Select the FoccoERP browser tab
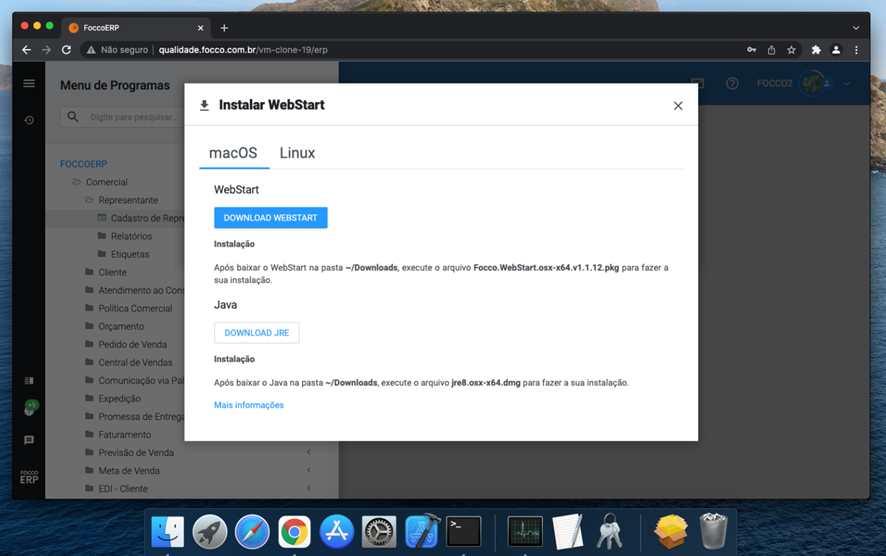 [136, 28]
